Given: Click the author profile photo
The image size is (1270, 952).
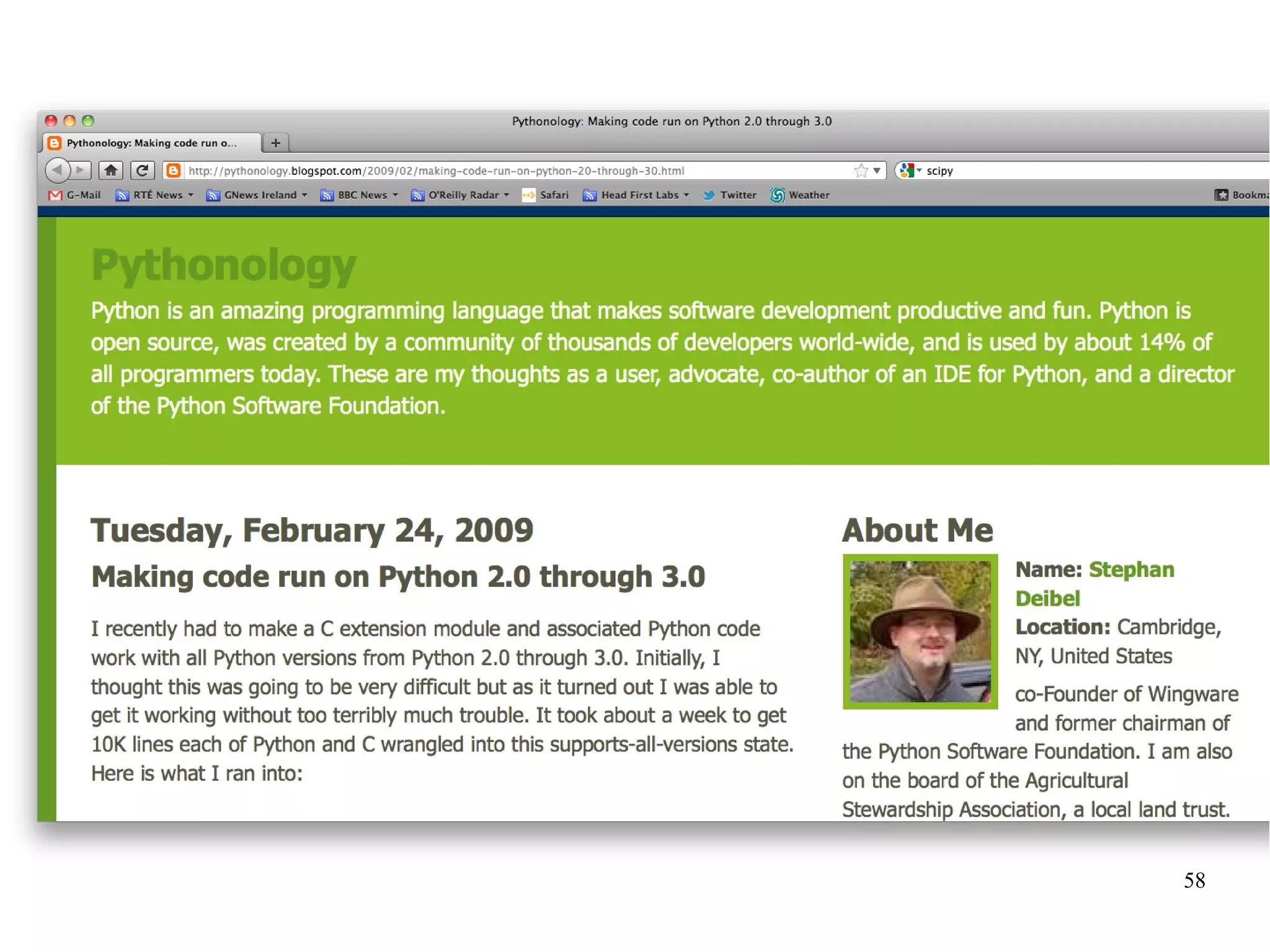Looking at the screenshot, I should point(920,631).
